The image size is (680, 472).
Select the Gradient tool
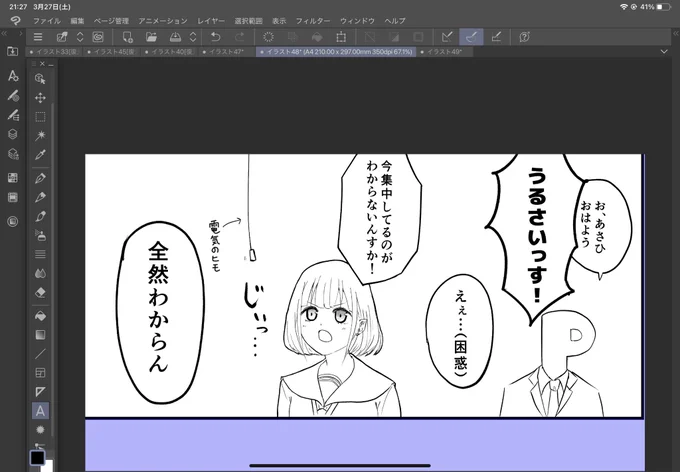pyautogui.click(x=40, y=335)
